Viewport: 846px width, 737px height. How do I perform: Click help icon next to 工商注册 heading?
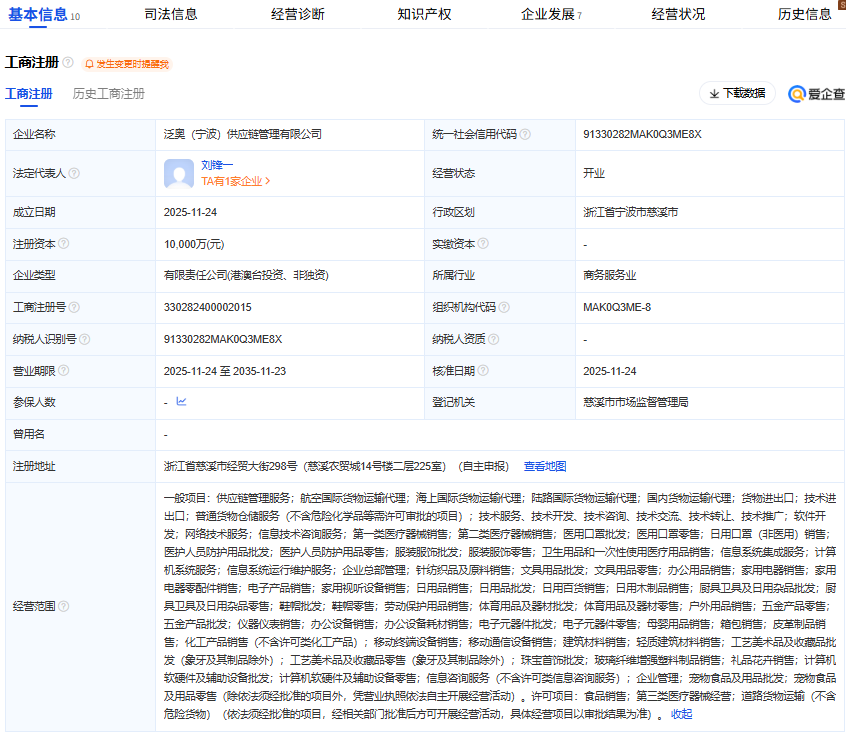pyautogui.click(x=68, y=62)
